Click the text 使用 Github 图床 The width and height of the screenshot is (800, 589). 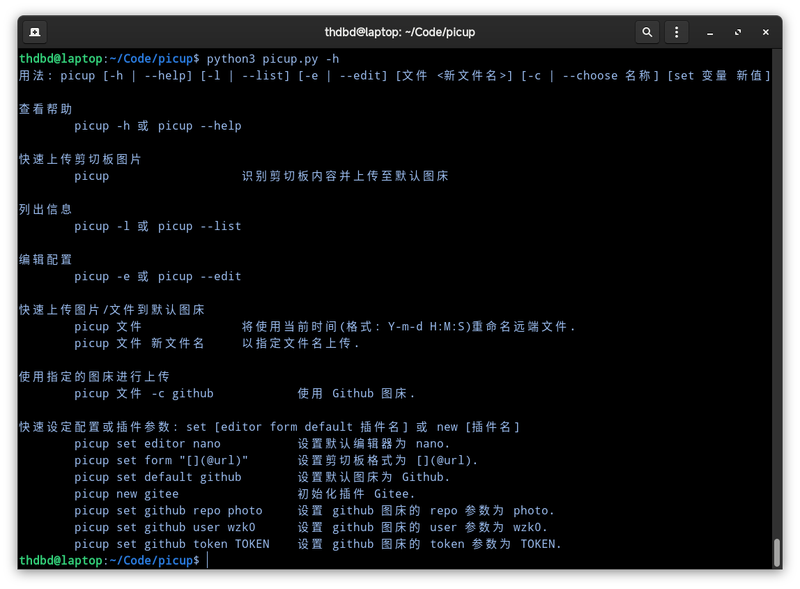point(356,394)
